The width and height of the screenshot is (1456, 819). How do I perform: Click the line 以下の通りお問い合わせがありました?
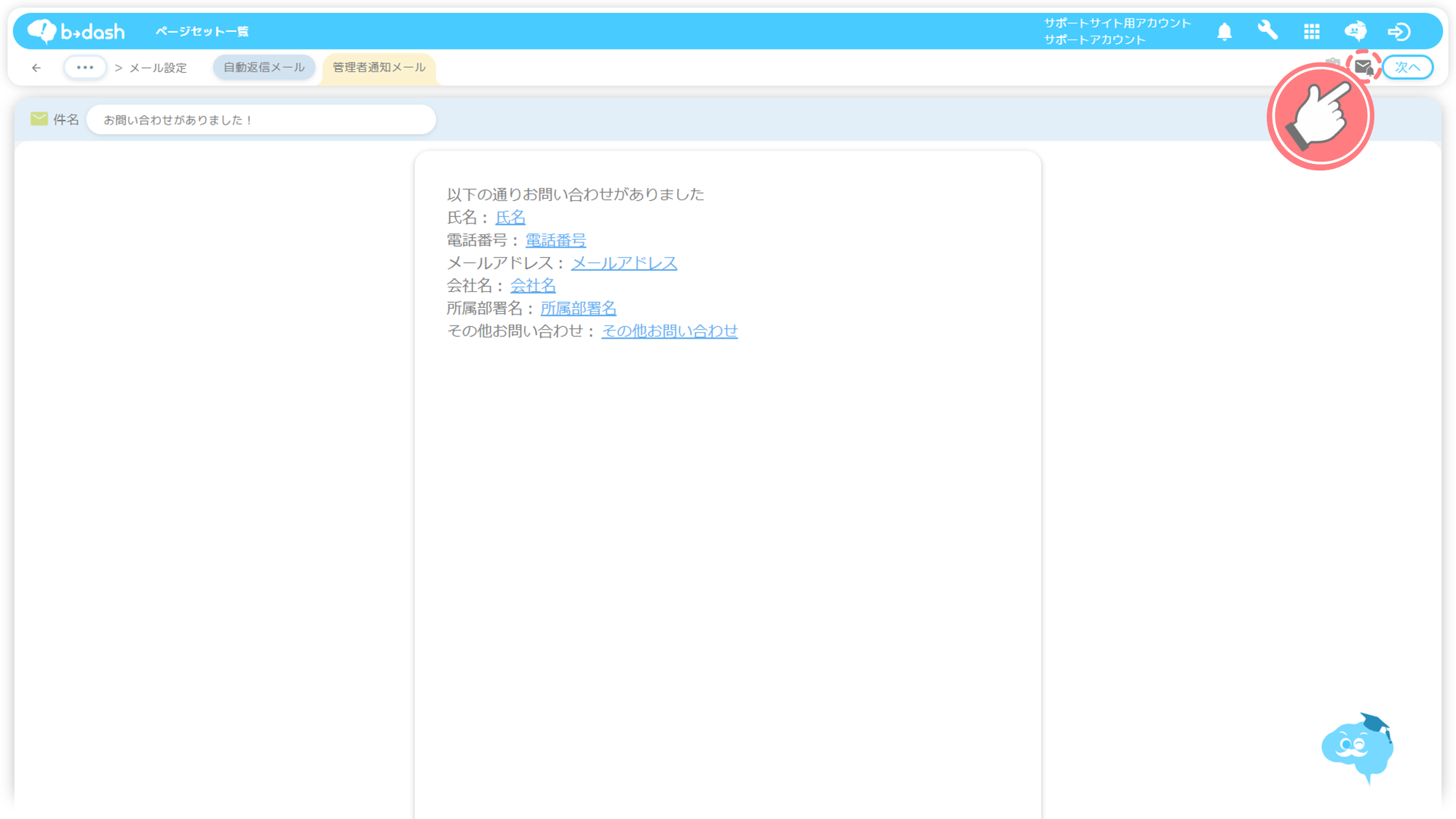pos(575,194)
